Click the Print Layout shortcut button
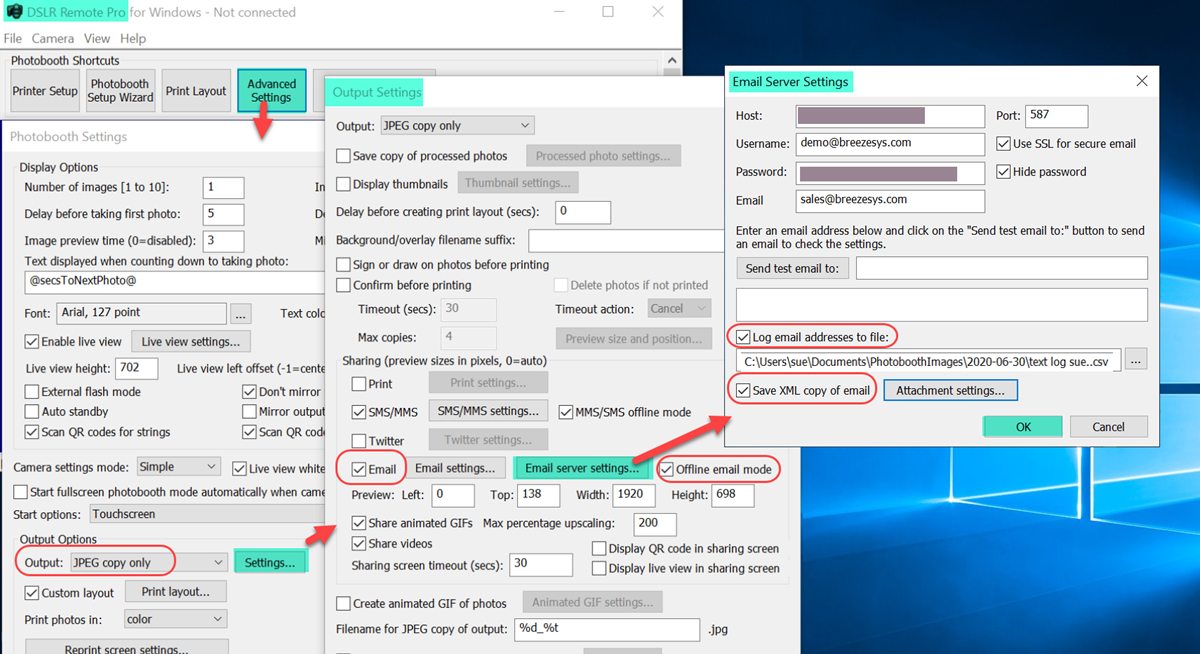The image size is (1200, 654). pos(196,91)
